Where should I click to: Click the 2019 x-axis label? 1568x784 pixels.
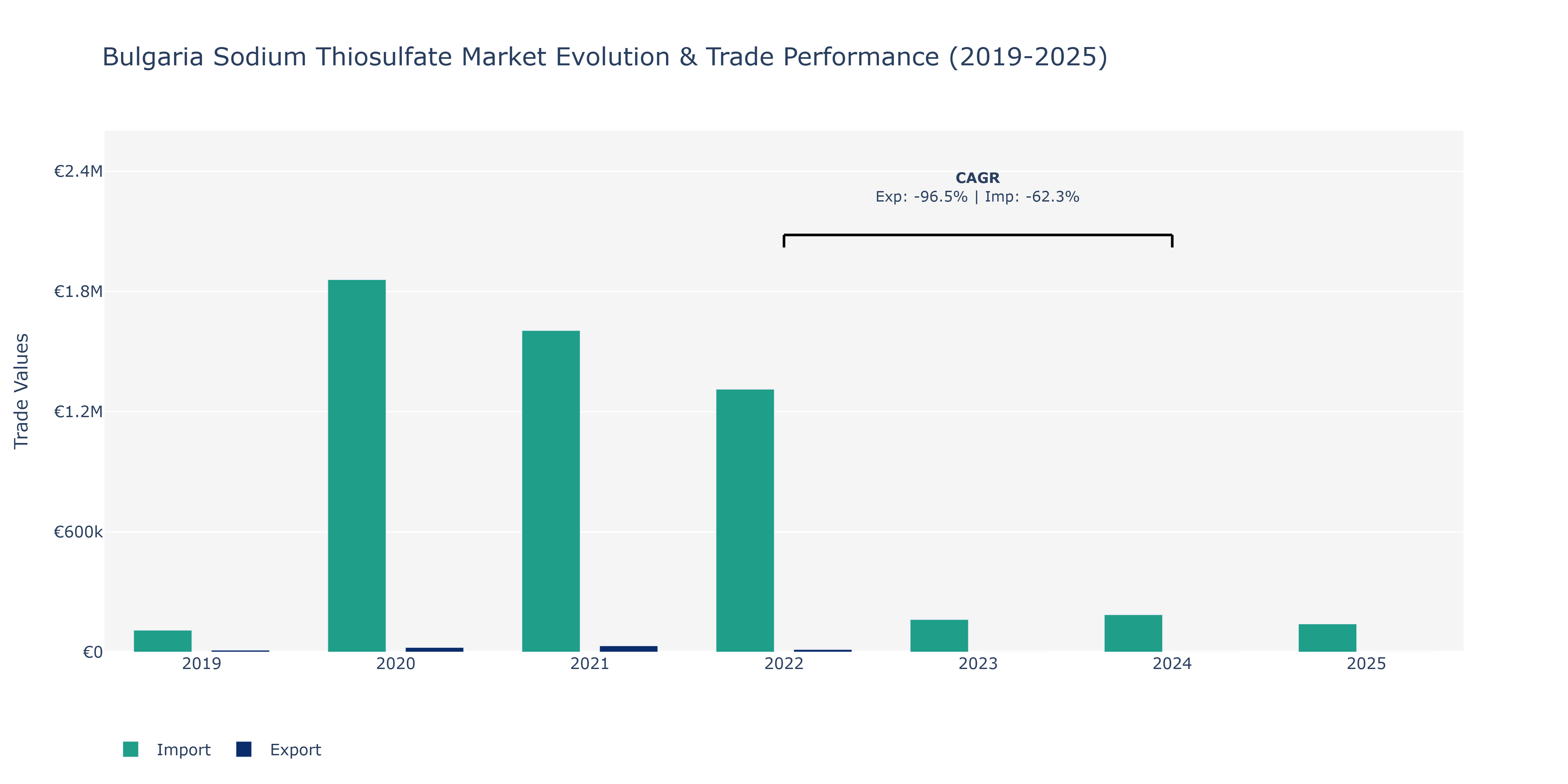[x=202, y=663]
